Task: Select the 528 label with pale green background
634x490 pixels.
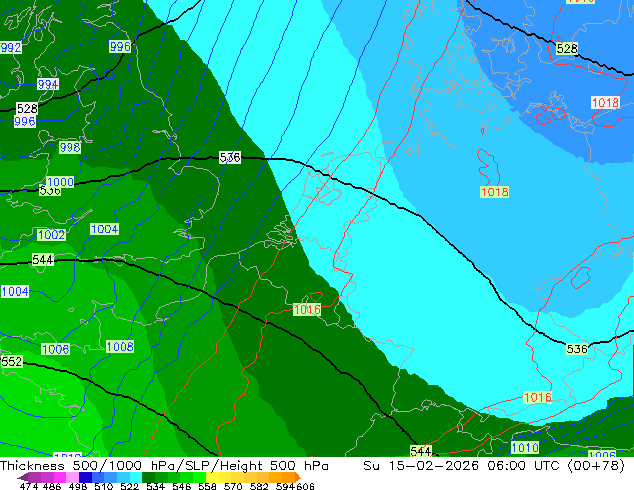Action: [566, 49]
